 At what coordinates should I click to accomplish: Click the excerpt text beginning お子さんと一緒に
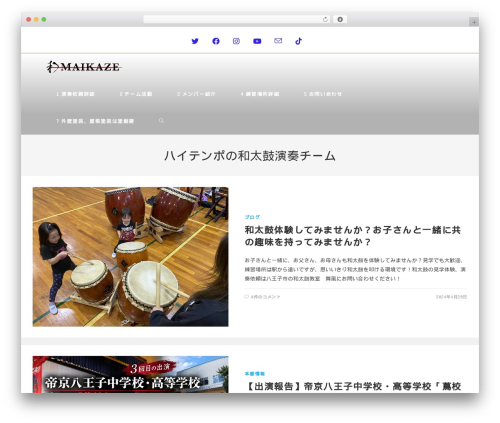click(x=355, y=269)
